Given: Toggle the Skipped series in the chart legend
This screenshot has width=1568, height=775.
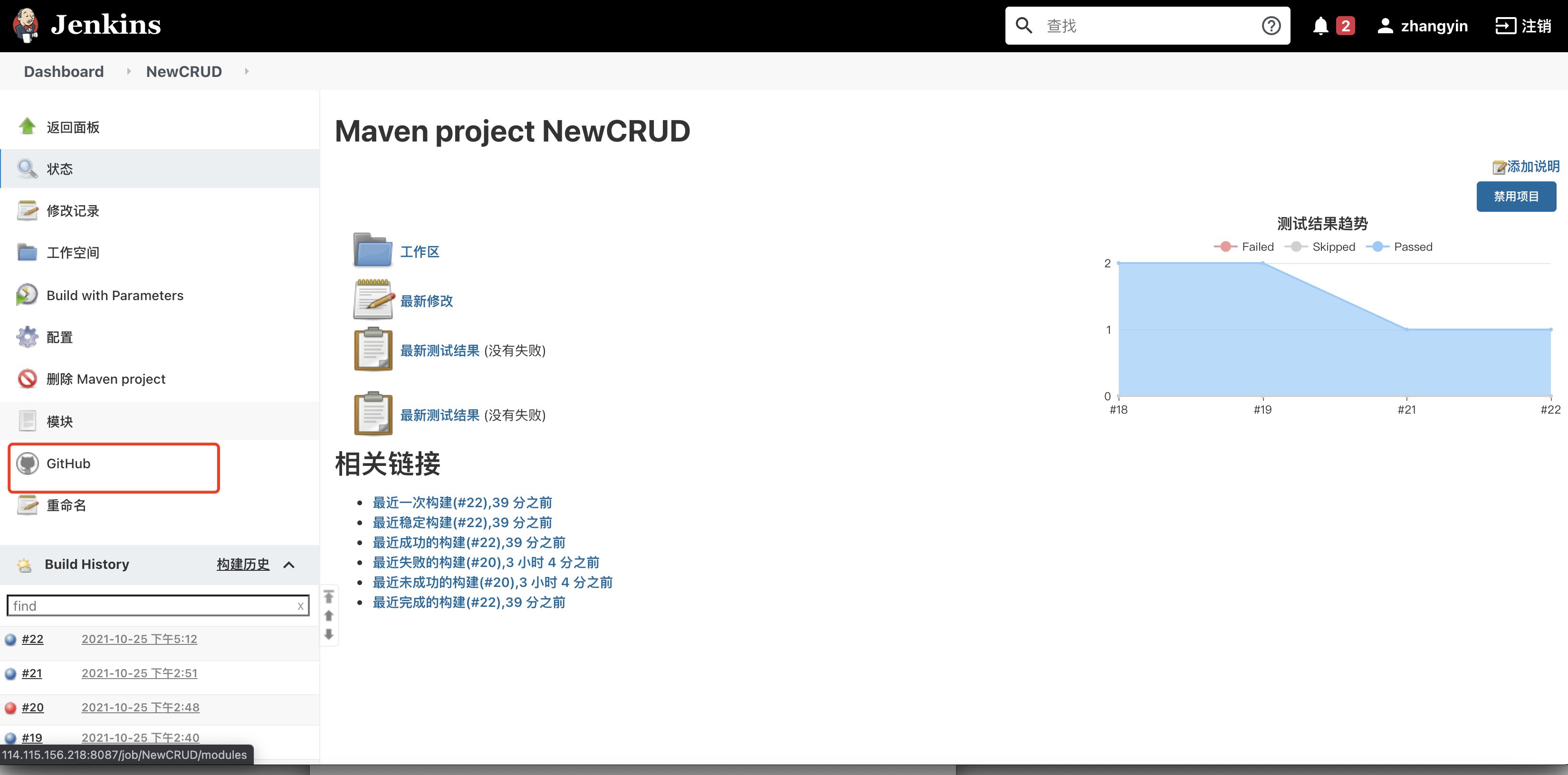Looking at the screenshot, I should [1324, 246].
